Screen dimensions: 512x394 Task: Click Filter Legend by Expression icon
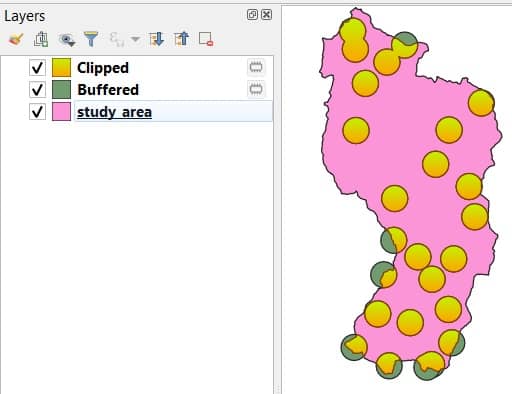pyautogui.click(x=117, y=39)
